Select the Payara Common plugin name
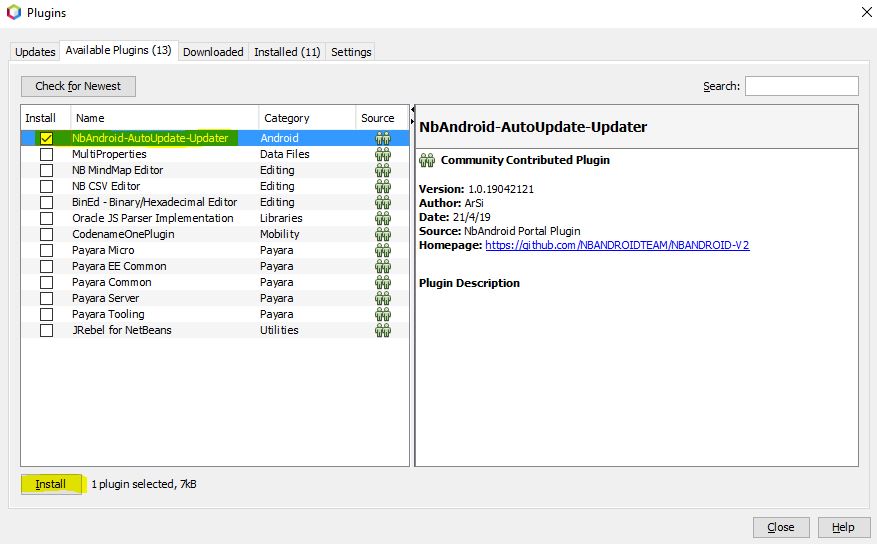 click(111, 282)
